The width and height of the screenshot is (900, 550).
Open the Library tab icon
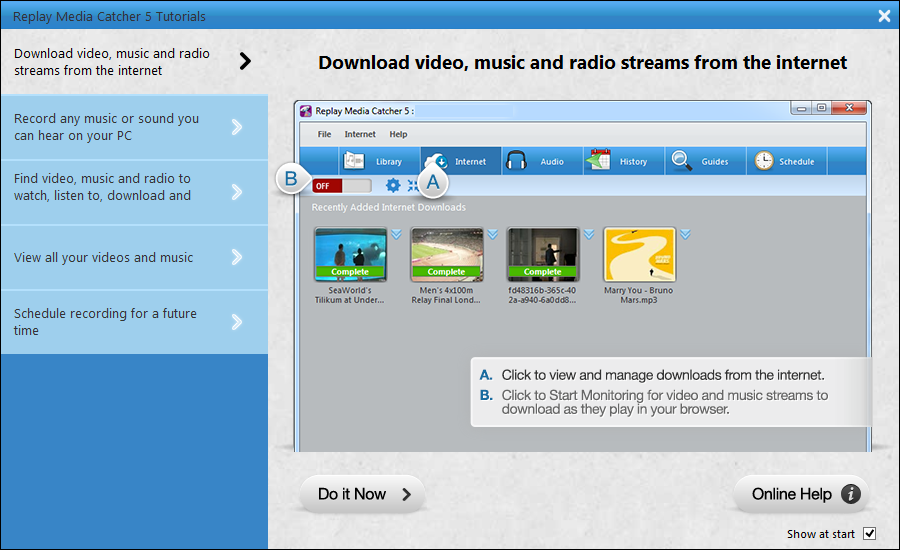[354, 161]
